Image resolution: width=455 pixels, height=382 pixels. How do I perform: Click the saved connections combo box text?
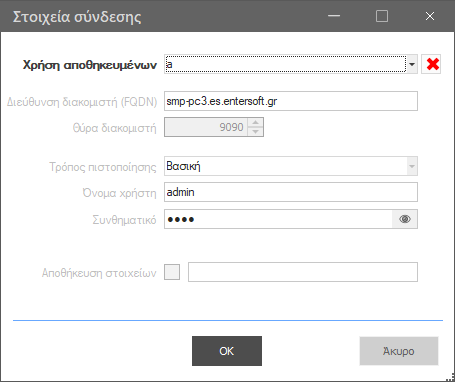[285, 64]
